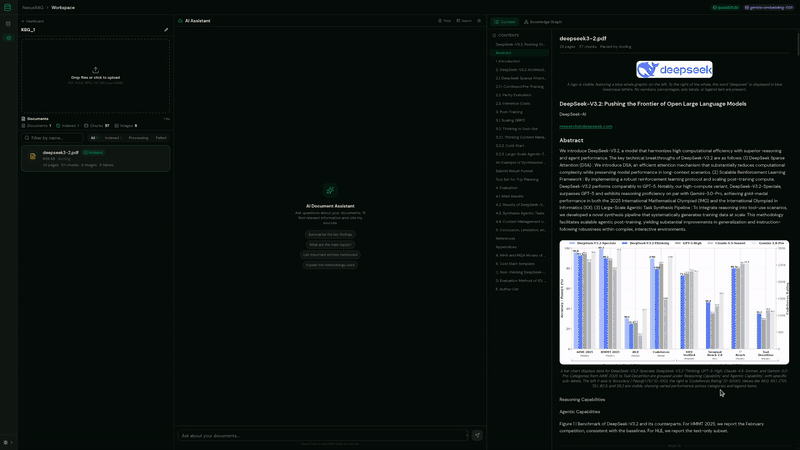800x450 pixels.
Task: Click the NexusRAG breadcrumb
Action: [33, 8]
